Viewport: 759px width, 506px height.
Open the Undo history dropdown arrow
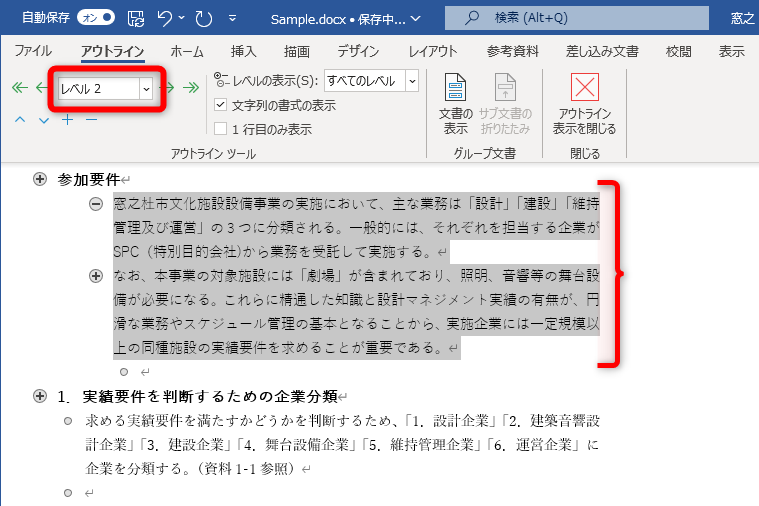coord(182,18)
